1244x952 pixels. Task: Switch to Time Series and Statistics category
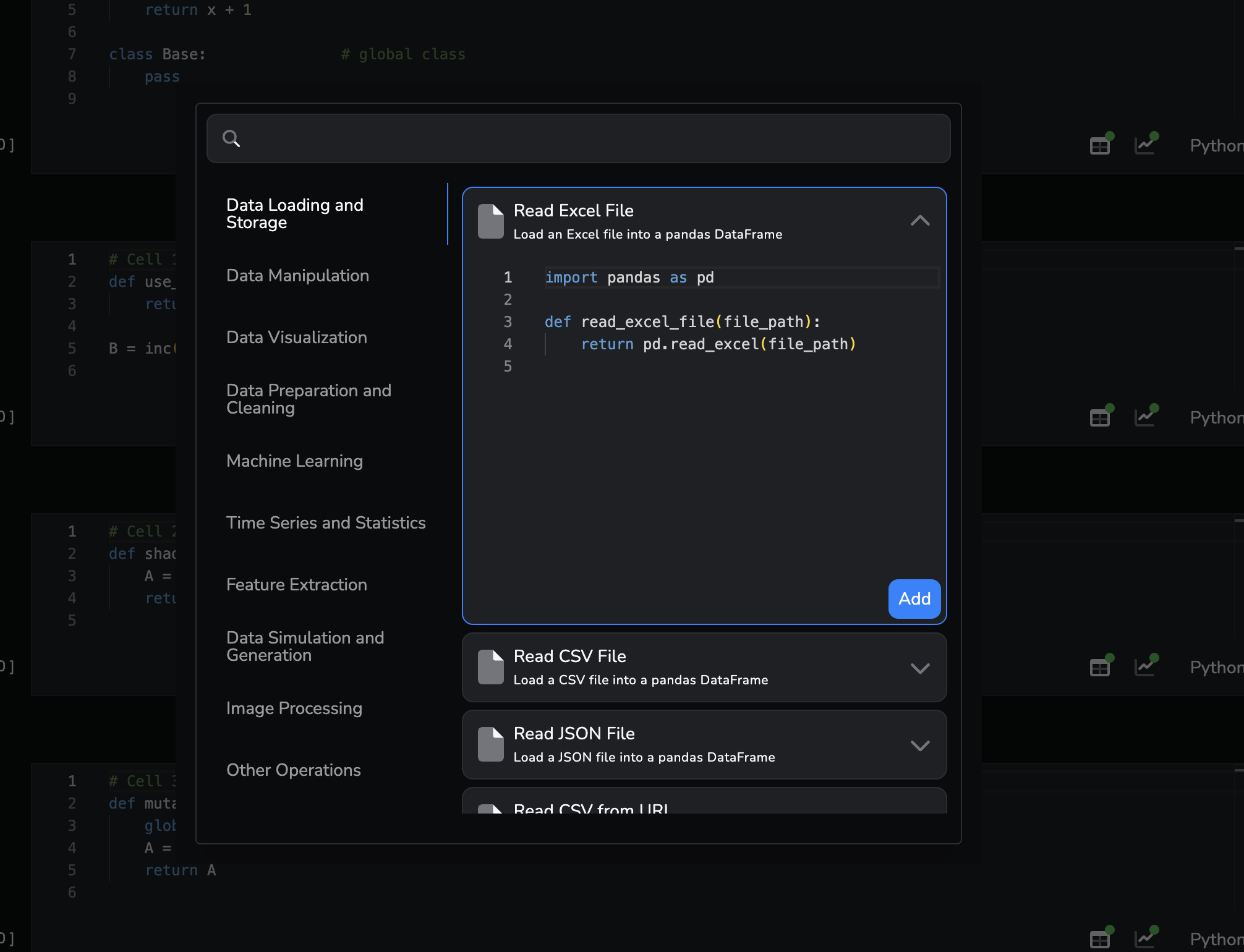point(326,523)
